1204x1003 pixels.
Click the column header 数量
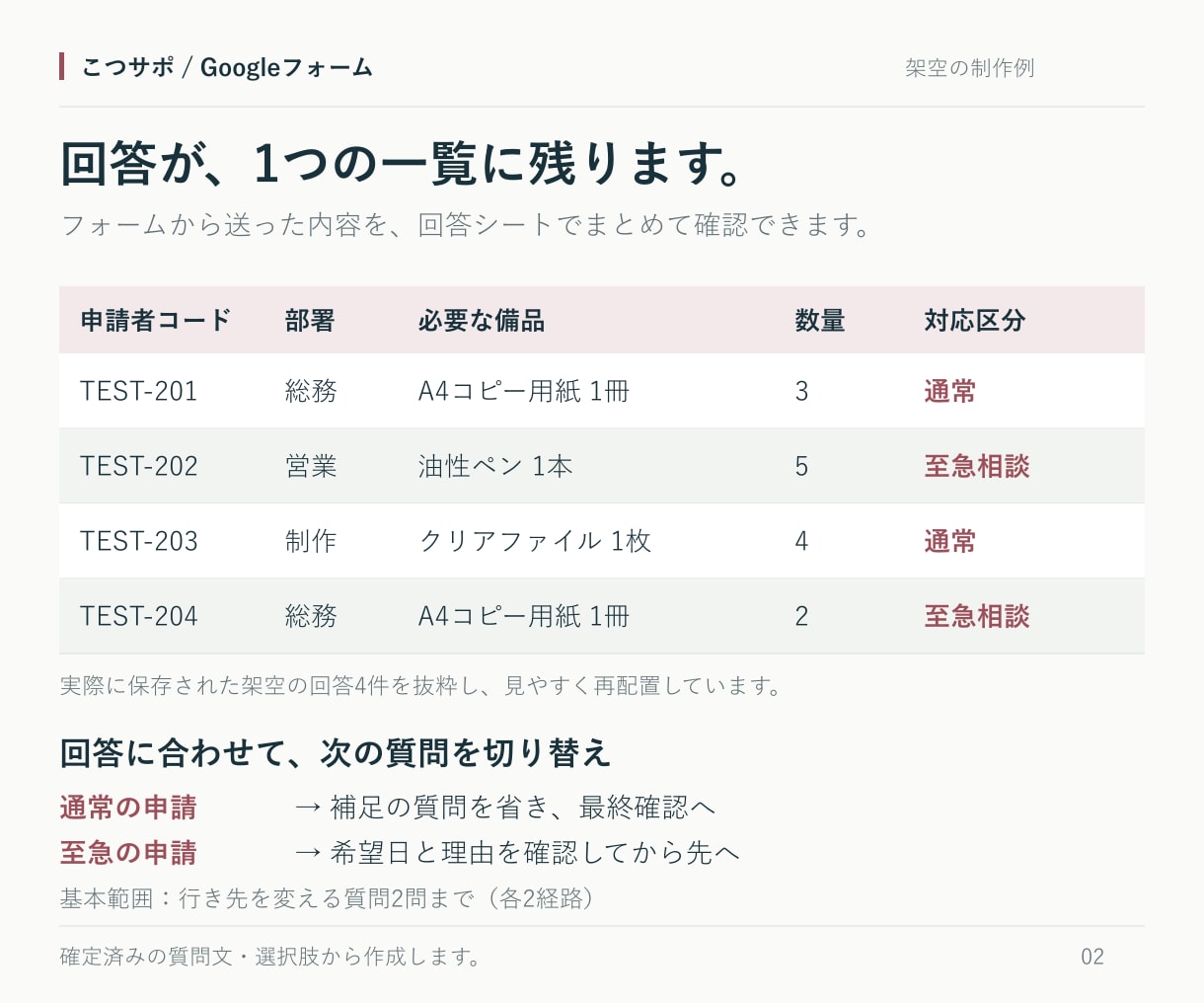click(820, 321)
